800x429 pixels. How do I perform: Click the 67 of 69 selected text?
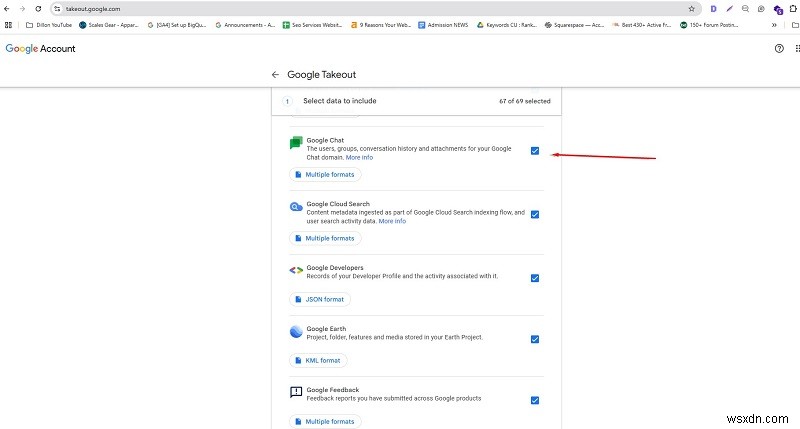pyautogui.click(x=524, y=101)
